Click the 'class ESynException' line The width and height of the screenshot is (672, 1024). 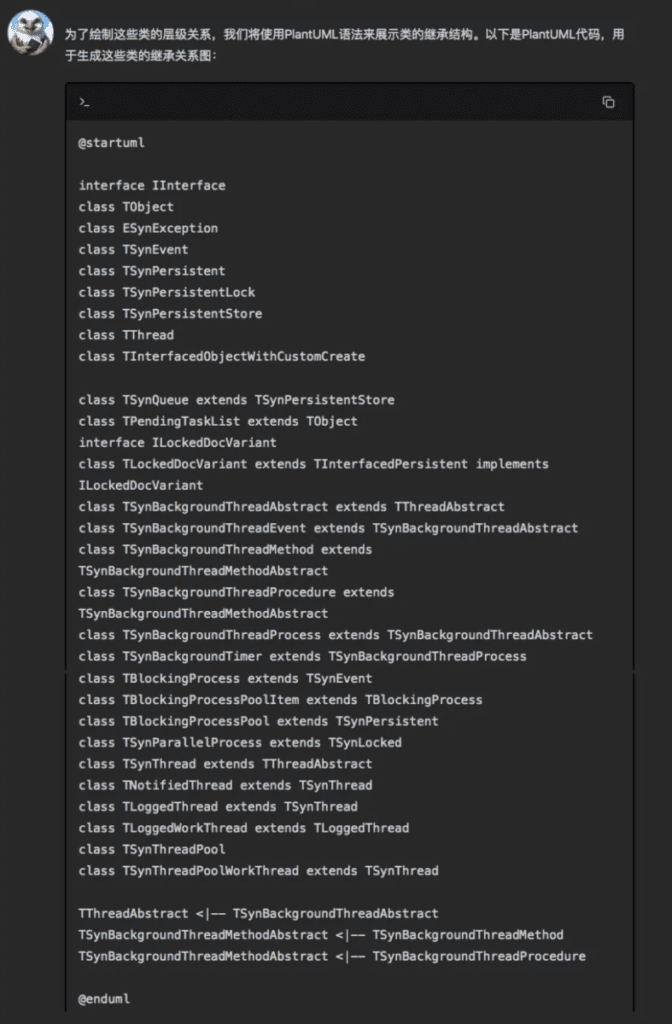coord(148,228)
